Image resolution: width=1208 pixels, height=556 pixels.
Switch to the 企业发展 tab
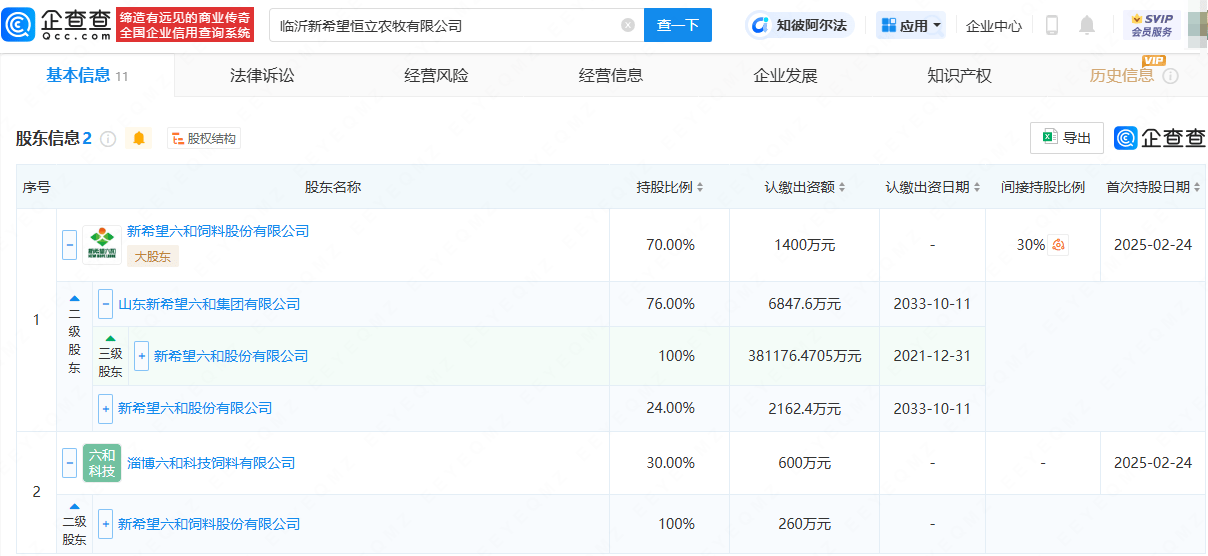coord(785,75)
